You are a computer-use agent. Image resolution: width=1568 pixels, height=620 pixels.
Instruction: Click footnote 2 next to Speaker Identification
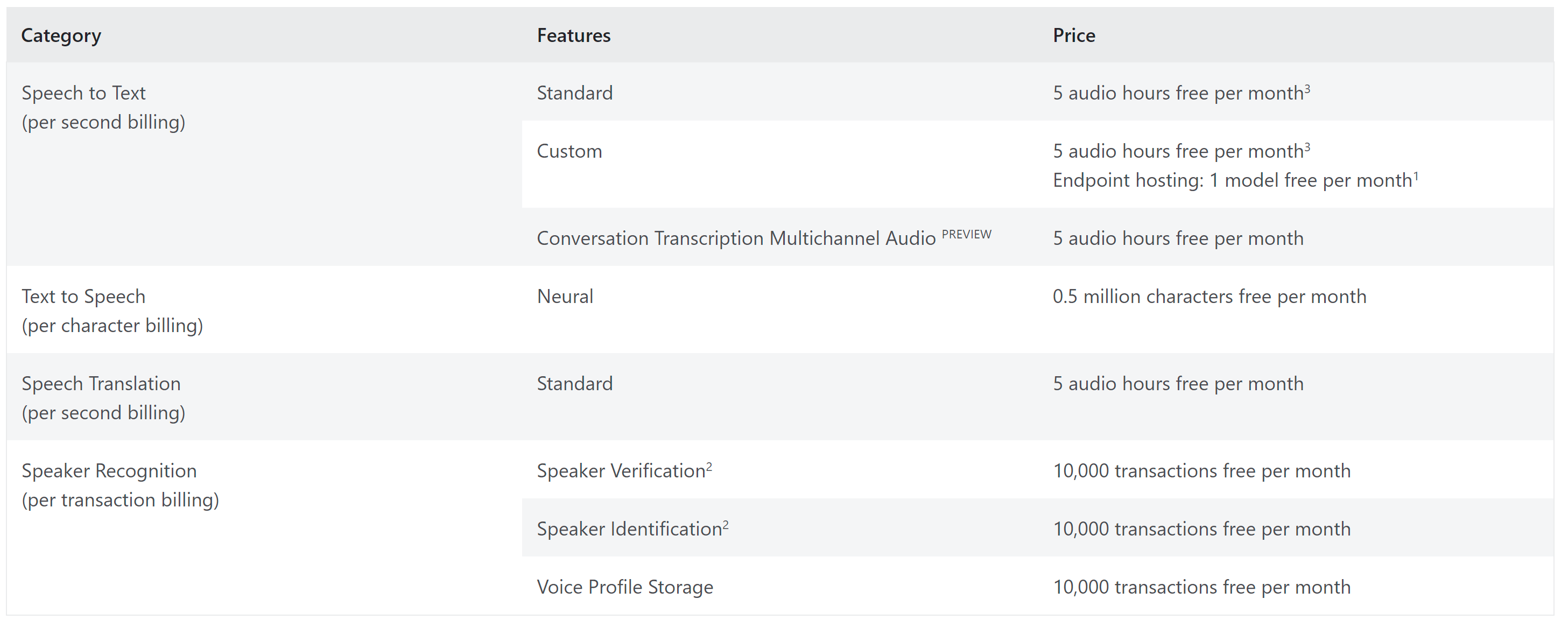726,524
